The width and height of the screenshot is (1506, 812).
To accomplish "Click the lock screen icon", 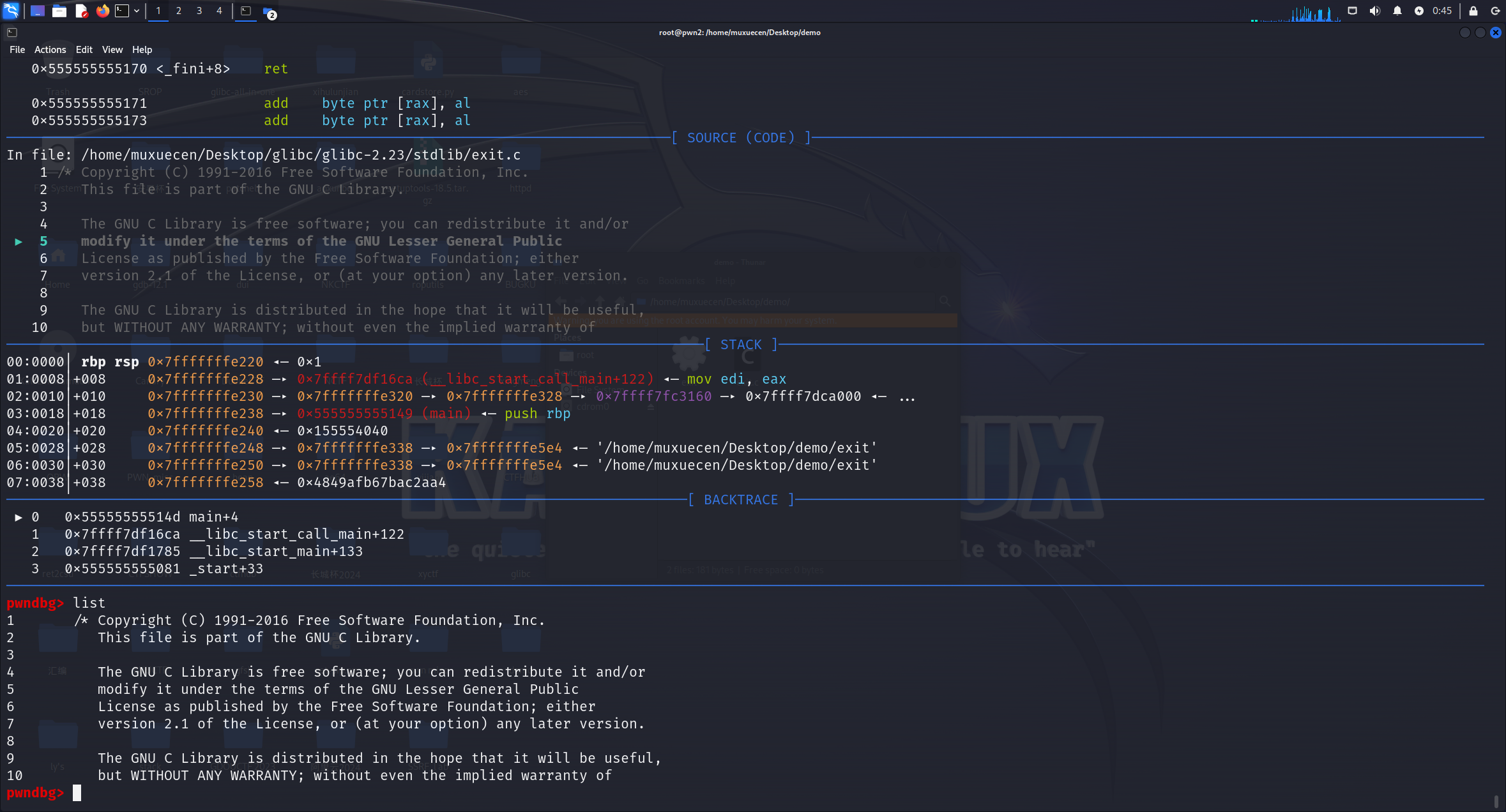I will tap(1473, 11).
